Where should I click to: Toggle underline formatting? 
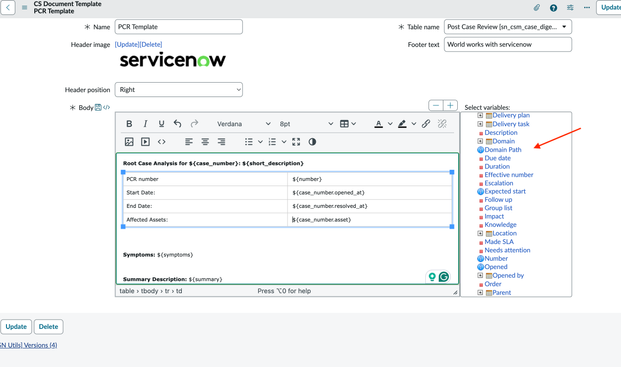click(x=161, y=124)
